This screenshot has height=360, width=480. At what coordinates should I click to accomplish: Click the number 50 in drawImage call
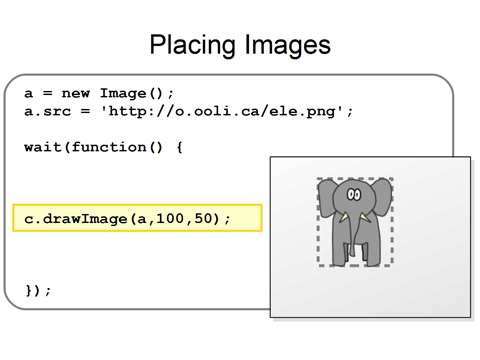tap(203, 219)
